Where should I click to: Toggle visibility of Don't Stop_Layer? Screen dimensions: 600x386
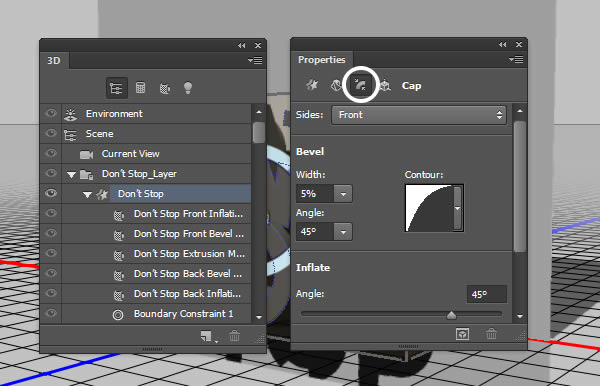(51, 173)
